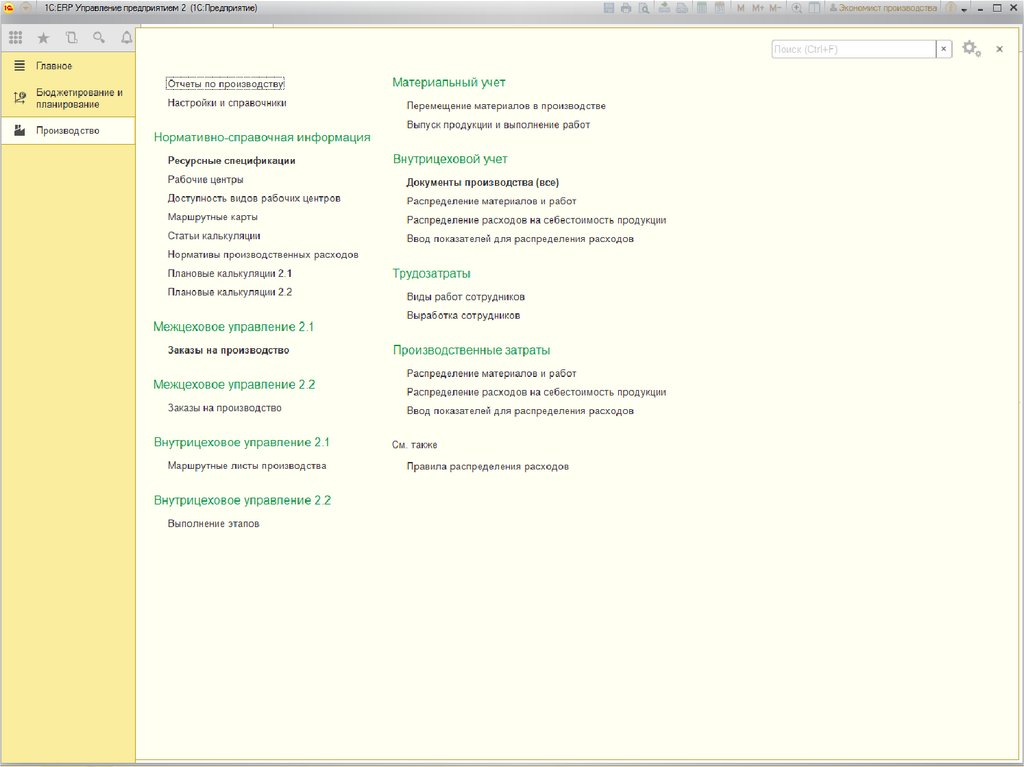Open the title bar dropdown arrow menu
The height and width of the screenshot is (767, 1024).
coord(964,9)
